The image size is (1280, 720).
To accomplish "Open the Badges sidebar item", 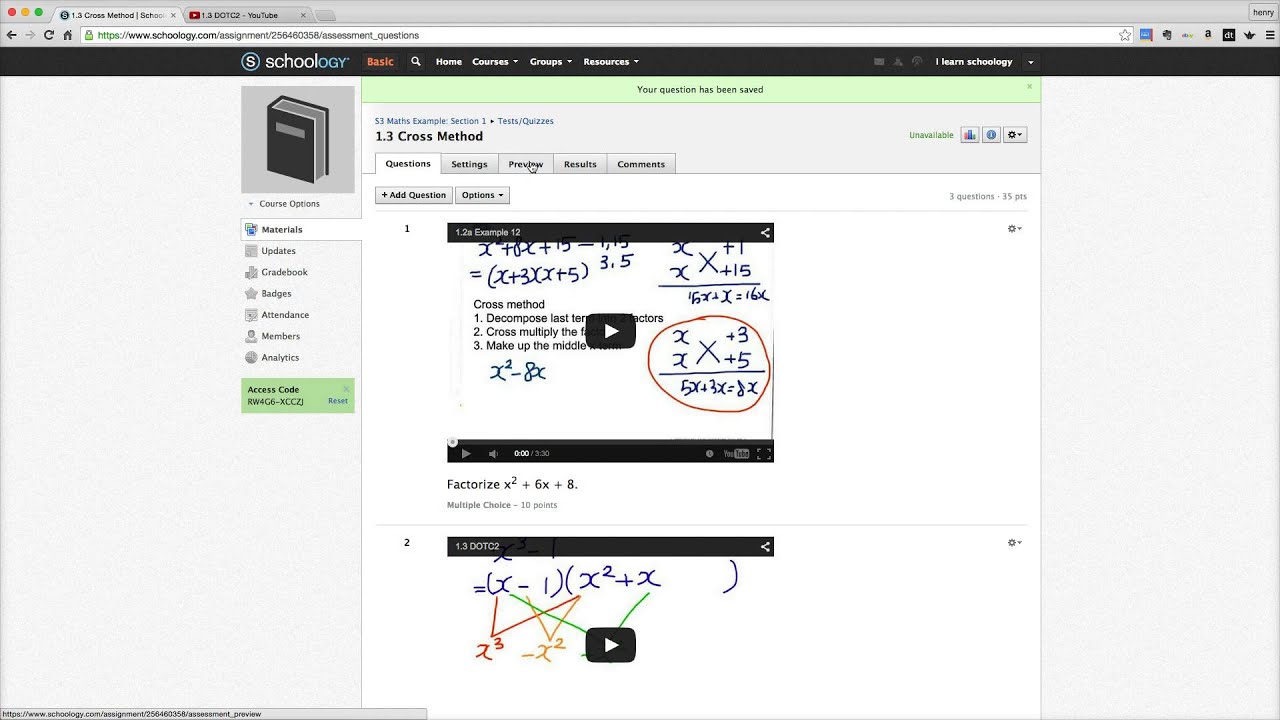I will pos(276,293).
